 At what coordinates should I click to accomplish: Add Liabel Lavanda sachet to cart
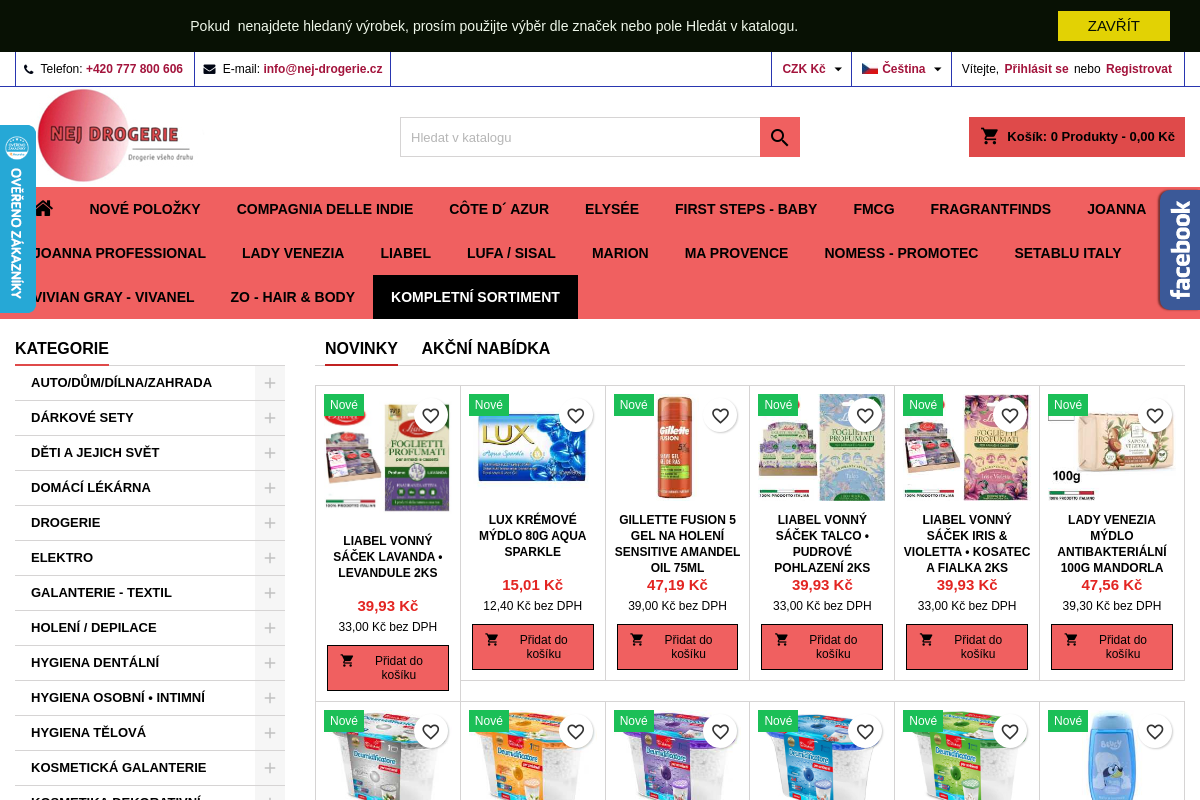point(388,668)
